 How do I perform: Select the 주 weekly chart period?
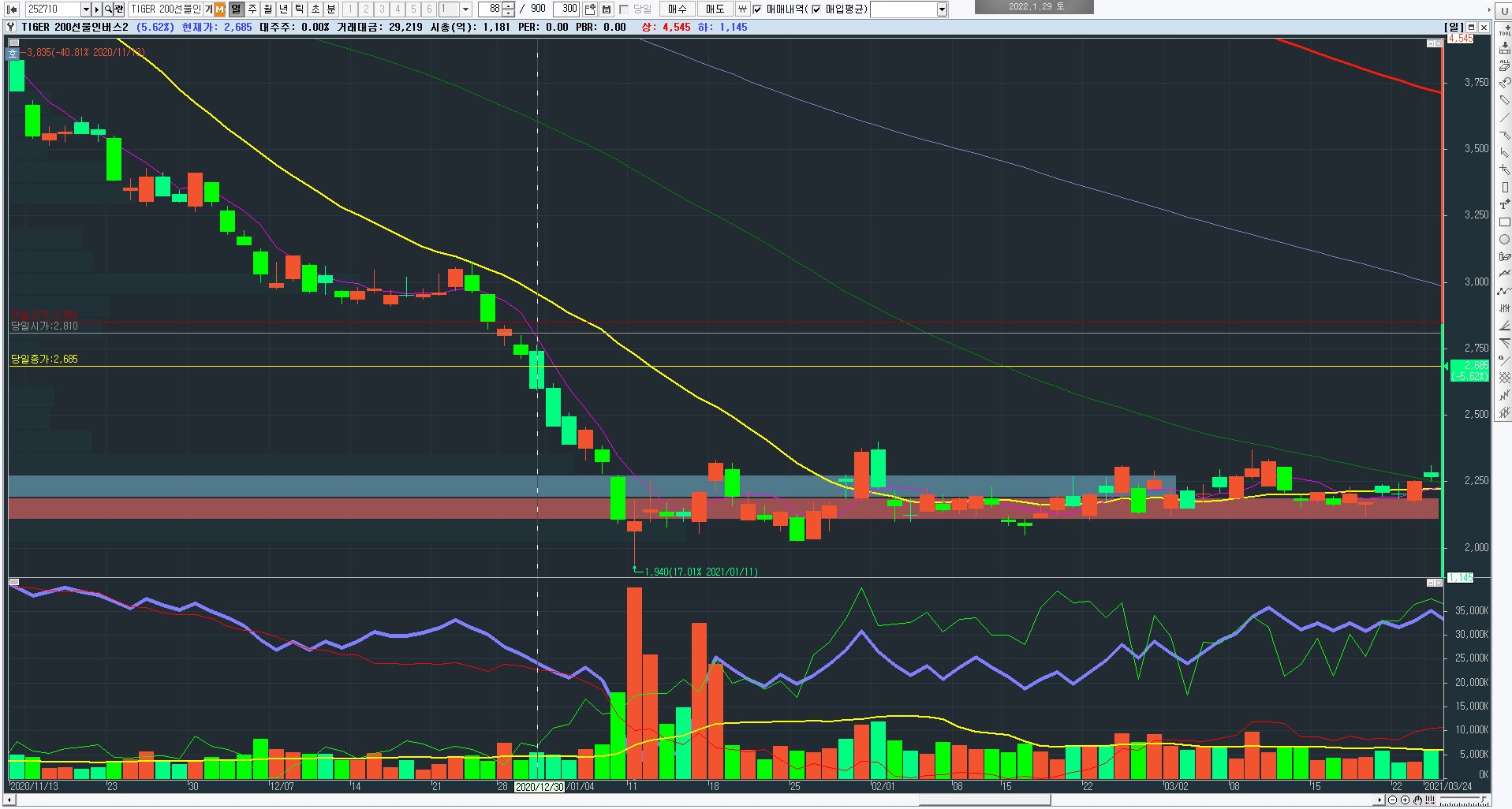252,9
